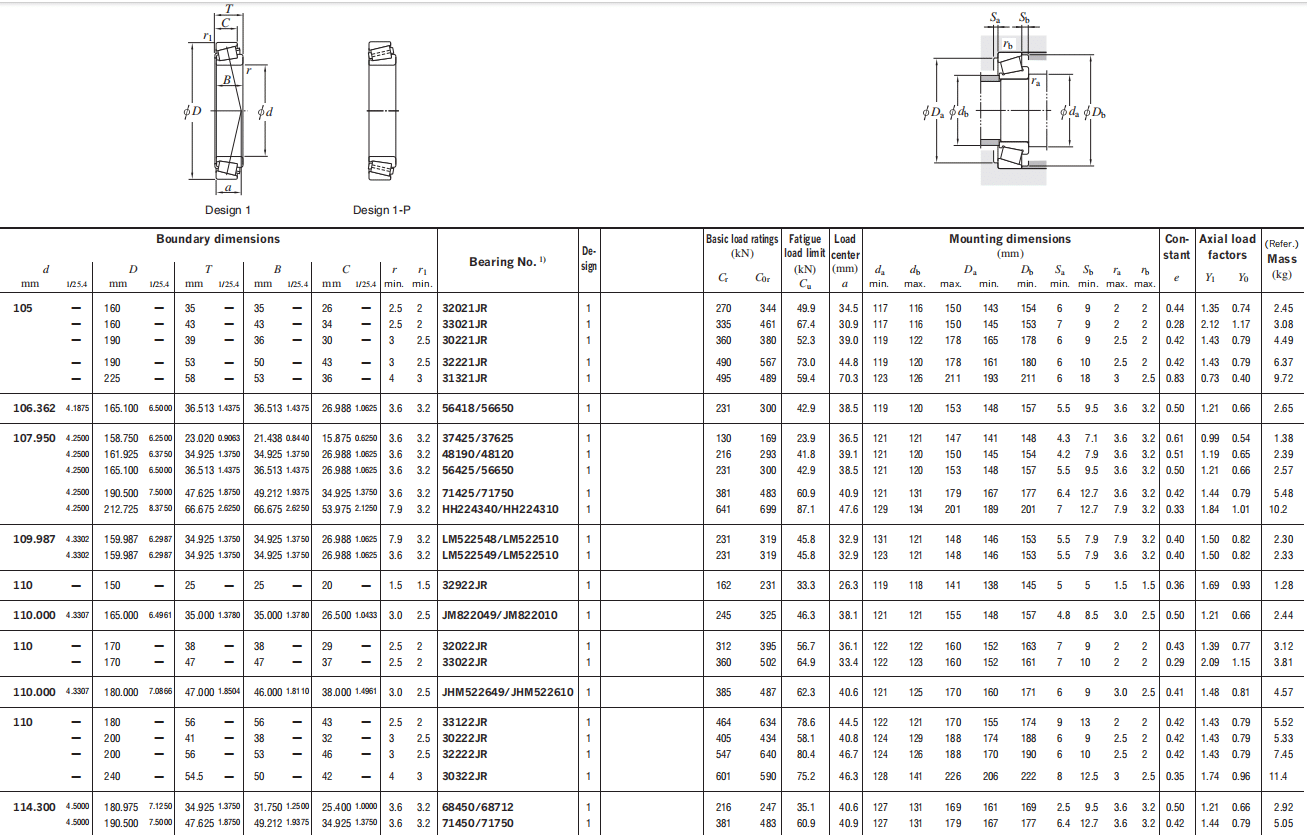Click the "Mounting dimensions" header
This screenshot has width=1307, height=835.
click(x=1010, y=239)
